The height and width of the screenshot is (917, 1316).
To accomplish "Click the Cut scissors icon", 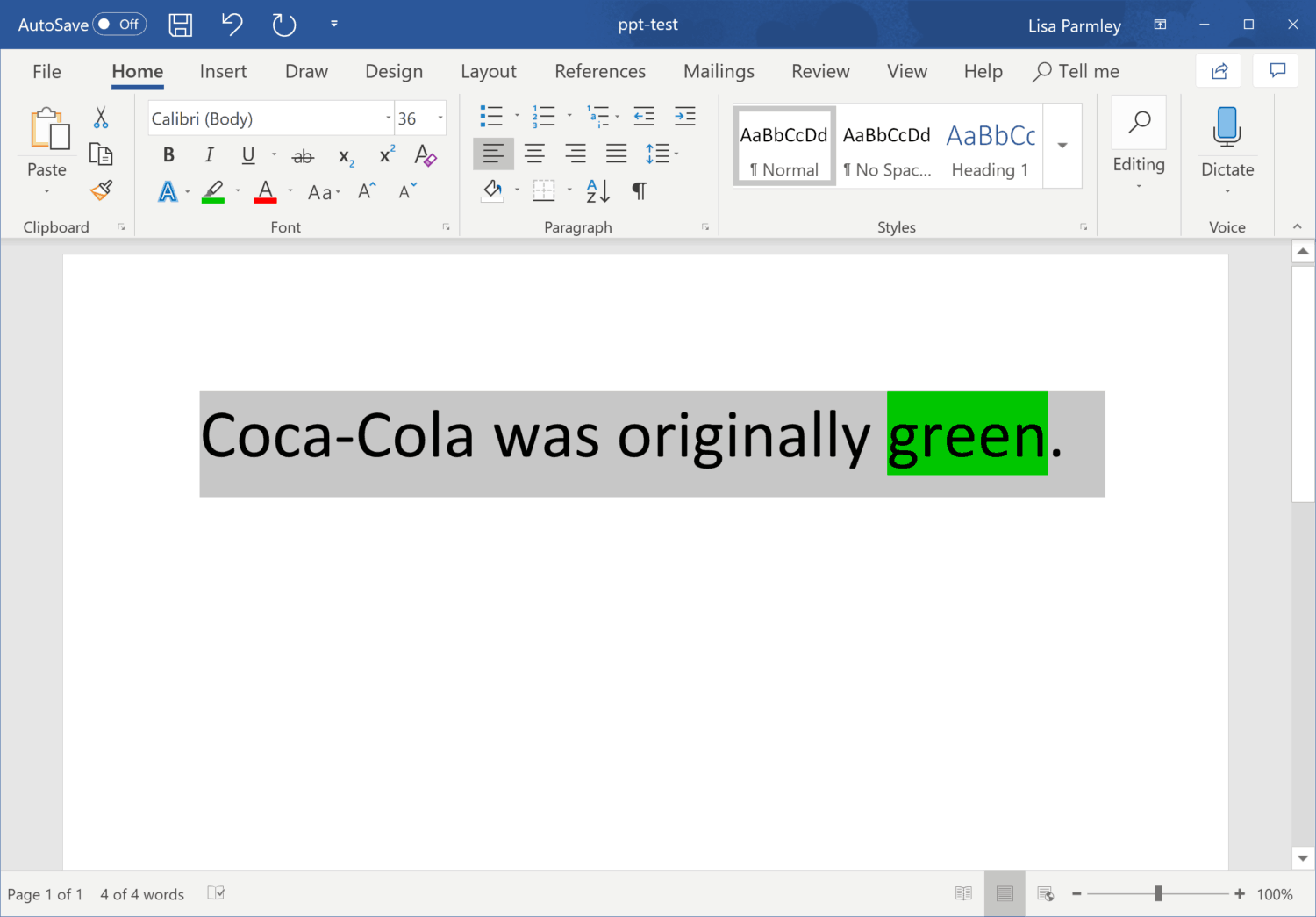I will click(101, 118).
